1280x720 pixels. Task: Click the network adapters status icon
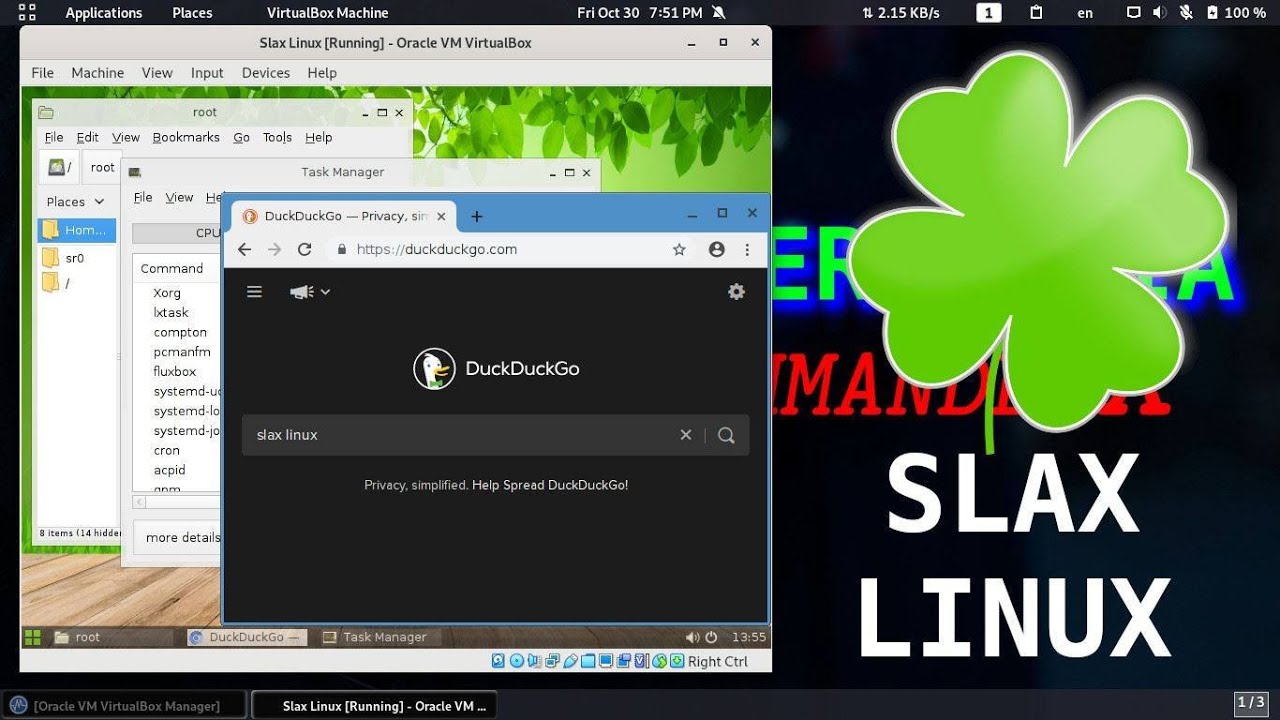point(552,661)
